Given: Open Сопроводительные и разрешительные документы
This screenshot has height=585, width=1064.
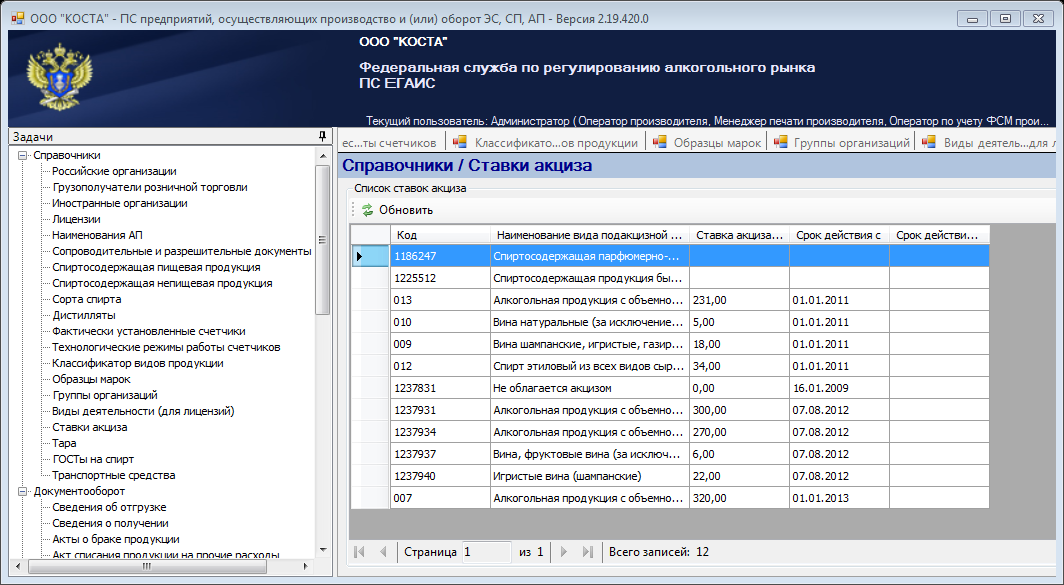Looking at the screenshot, I should (182, 251).
